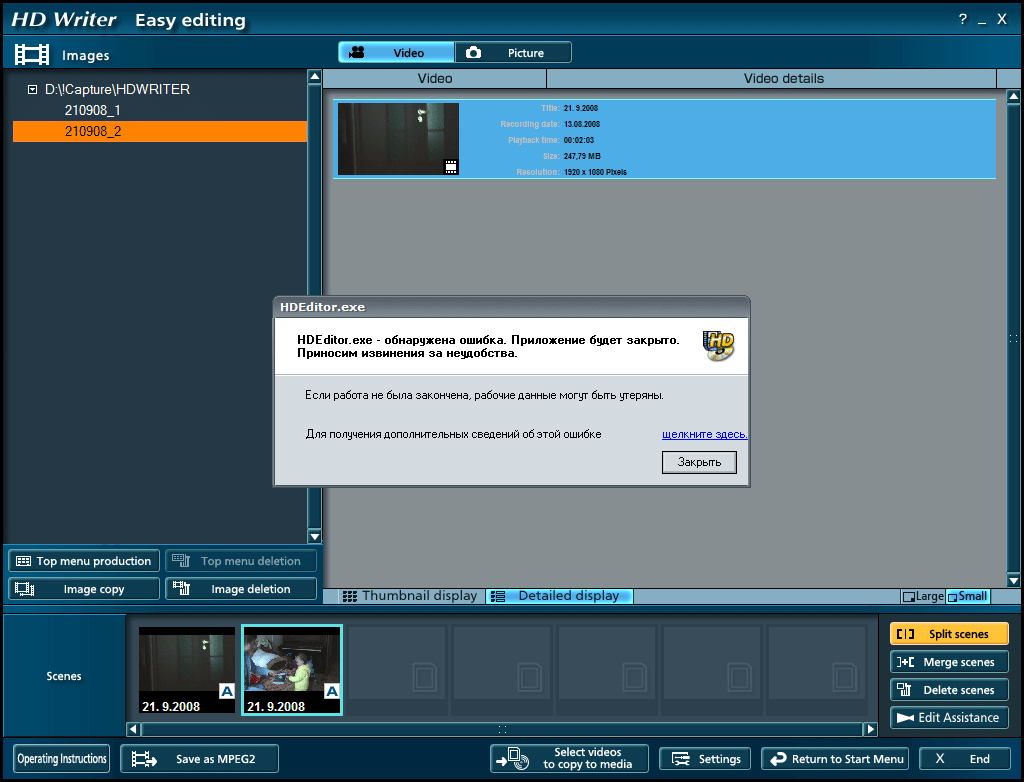1024x782 pixels.
Task: Click Merge scenes button
Action: [949, 662]
